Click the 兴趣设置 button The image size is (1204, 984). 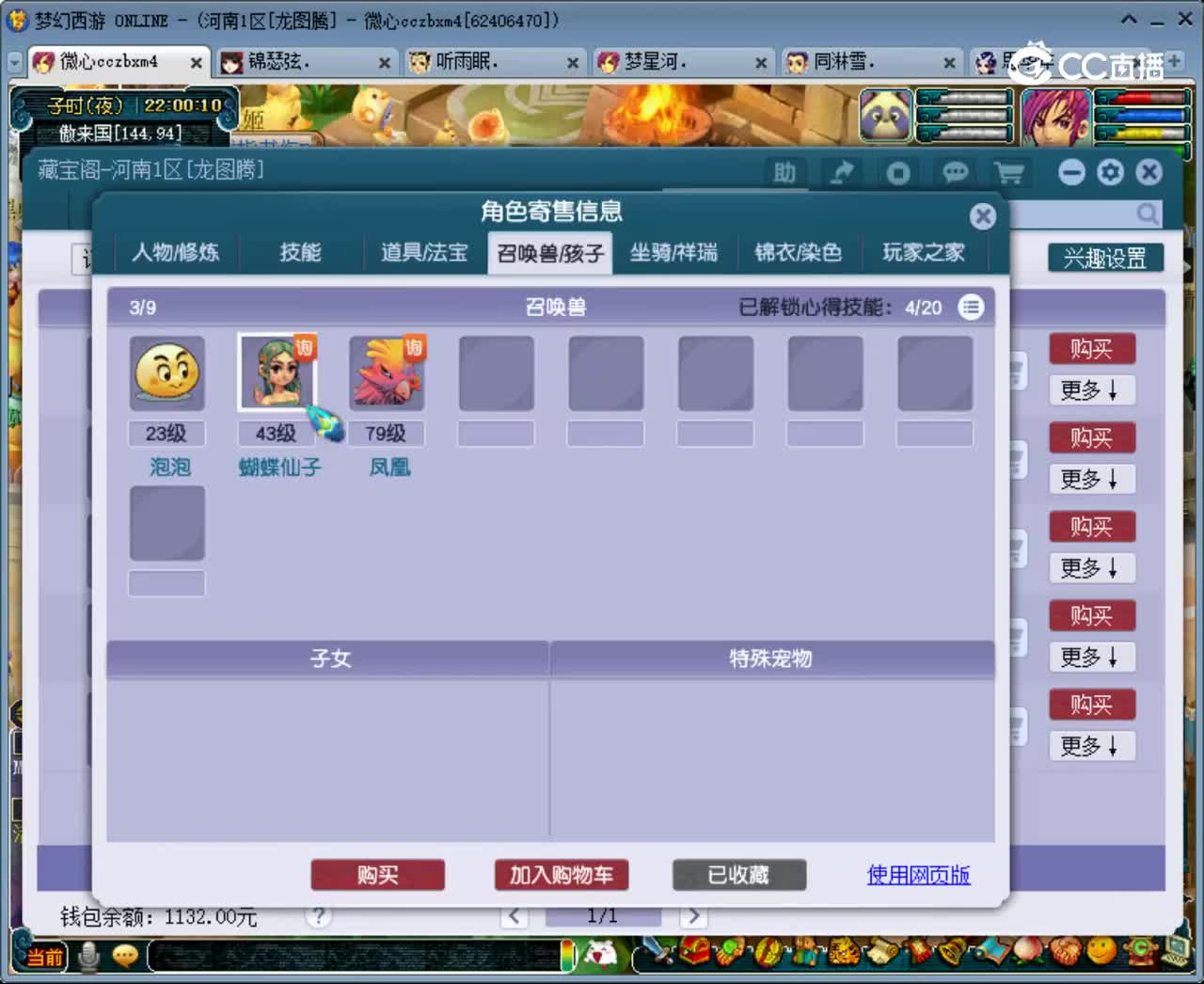pyautogui.click(x=1105, y=258)
